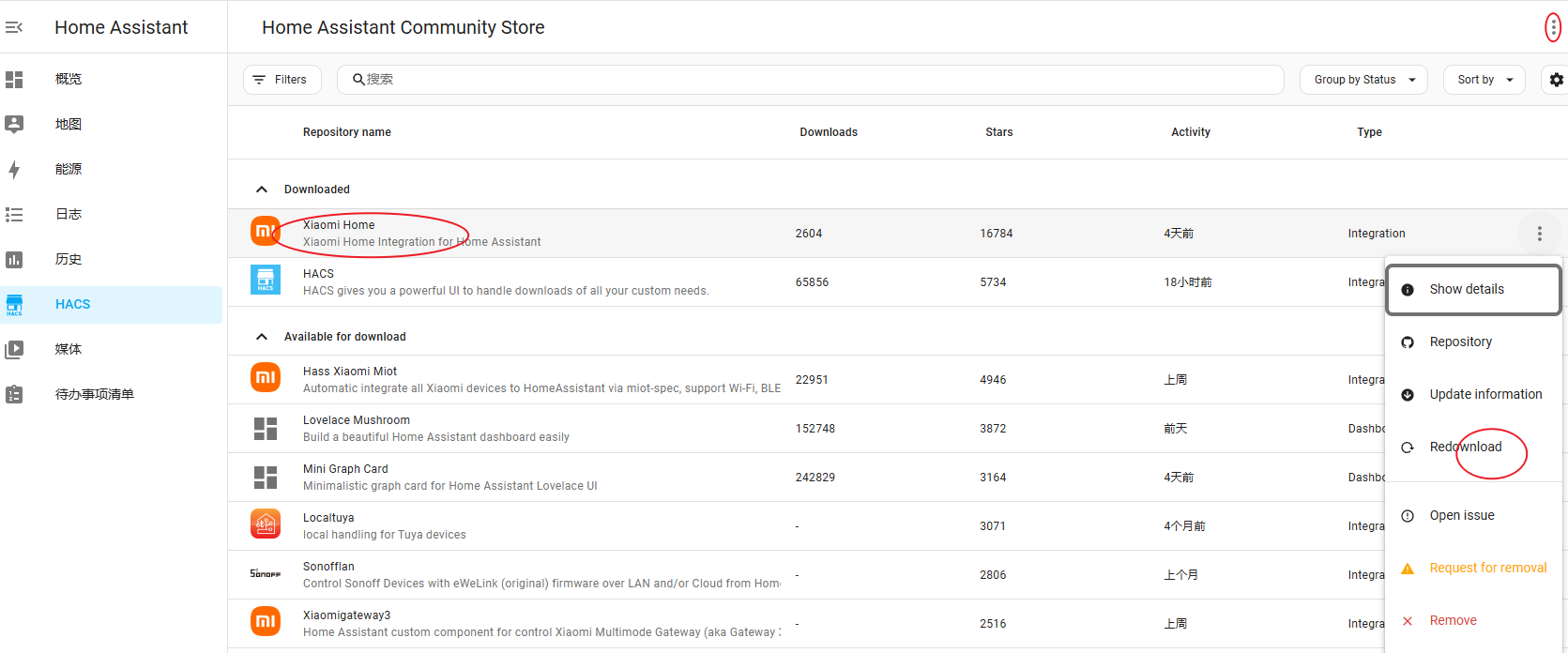Open the top-right overflow menu of HACS page
This screenshot has height=653, width=1568.
[x=1554, y=27]
